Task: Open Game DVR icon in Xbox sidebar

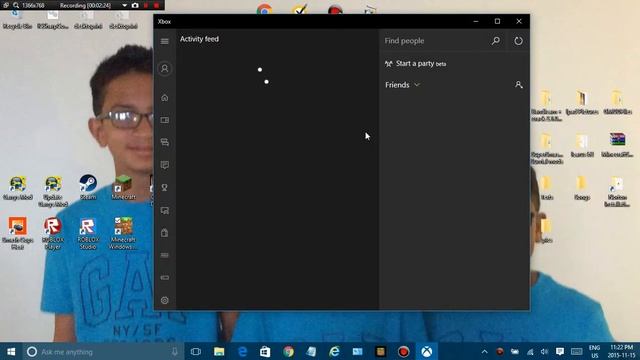Action: pos(164,211)
